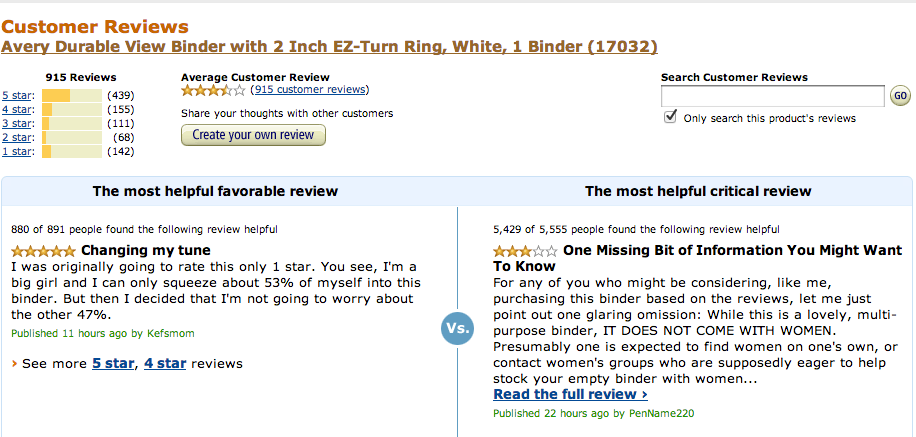Open the Avery Durable View Binder product title

pyautogui.click(x=329, y=47)
